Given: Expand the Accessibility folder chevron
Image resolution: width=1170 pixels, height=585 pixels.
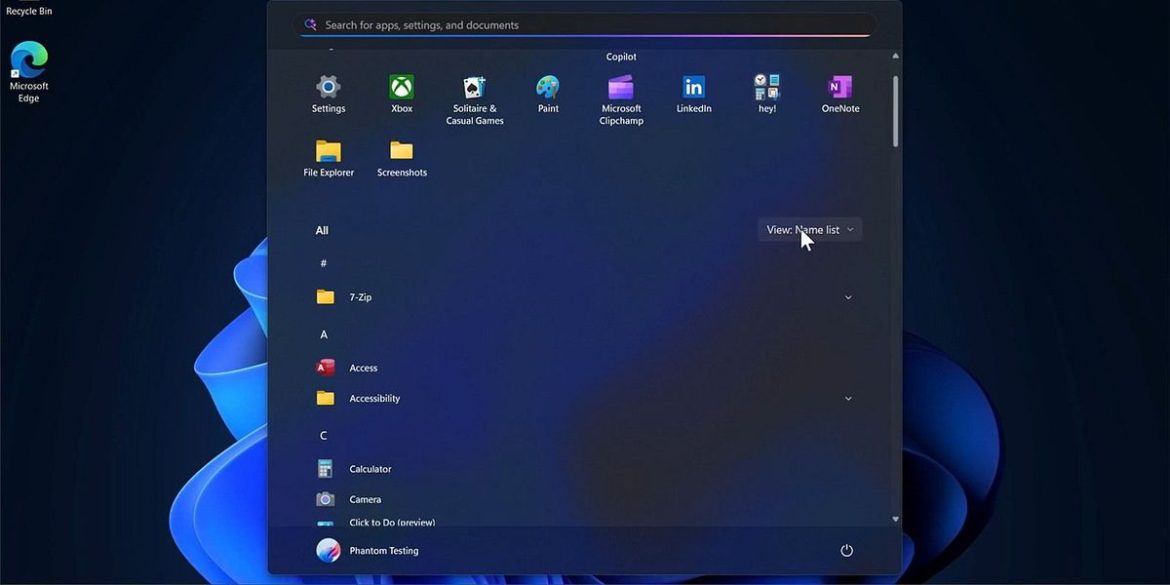Looking at the screenshot, I should tap(848, 398).
